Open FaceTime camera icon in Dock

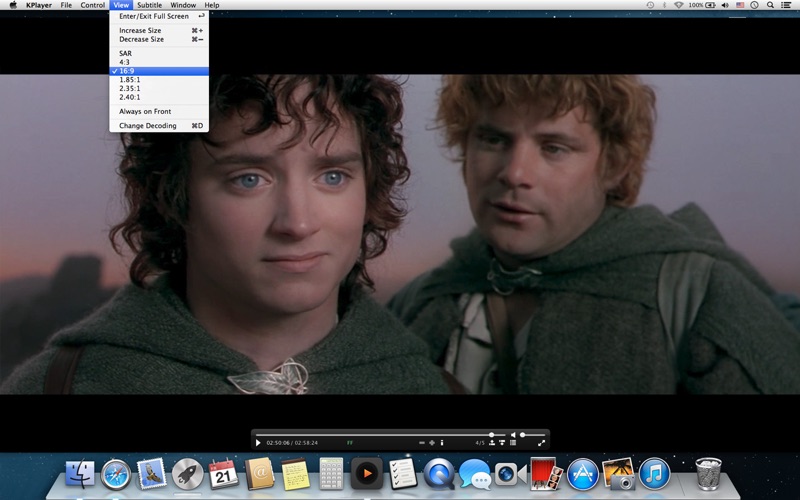click(x=511, y=474)
